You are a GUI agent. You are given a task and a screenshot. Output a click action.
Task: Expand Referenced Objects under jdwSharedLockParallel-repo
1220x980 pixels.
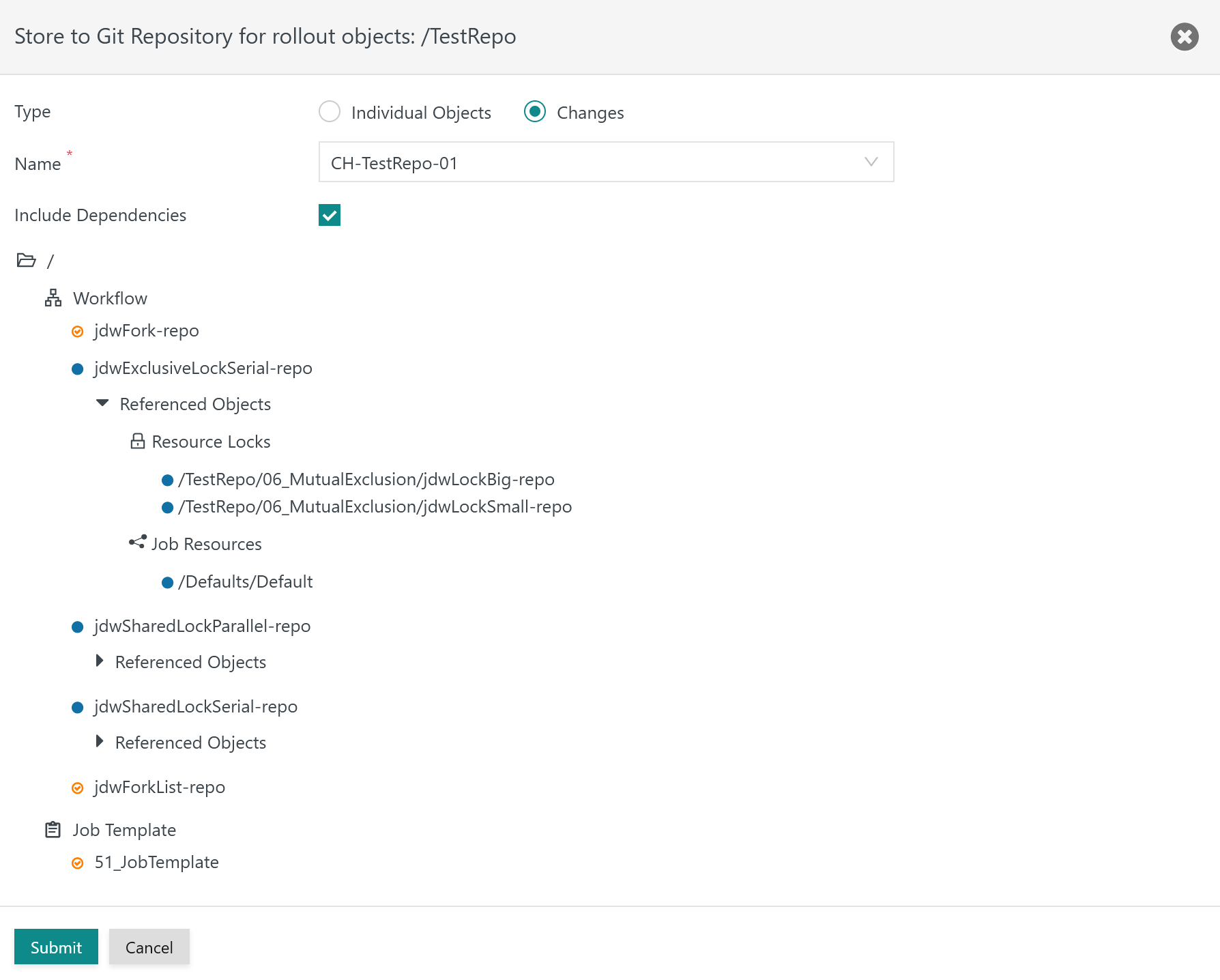[100, 661]
